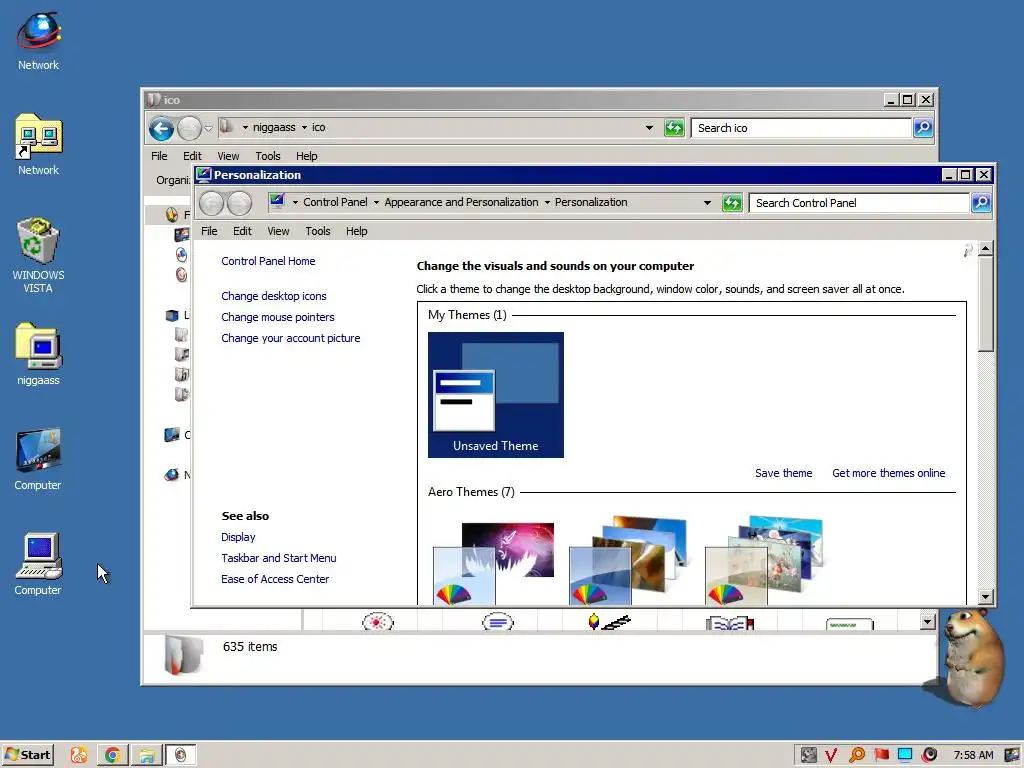Click in the Search Control Panel field

tap(859, 203)
